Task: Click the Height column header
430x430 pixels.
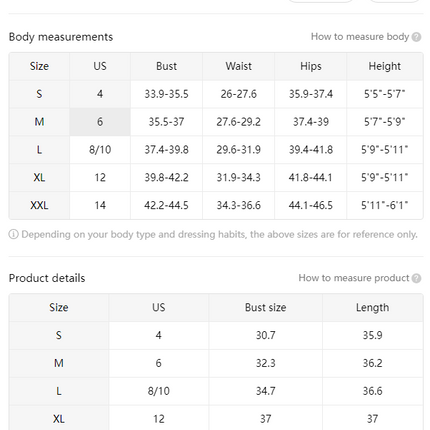Action: 385,66
